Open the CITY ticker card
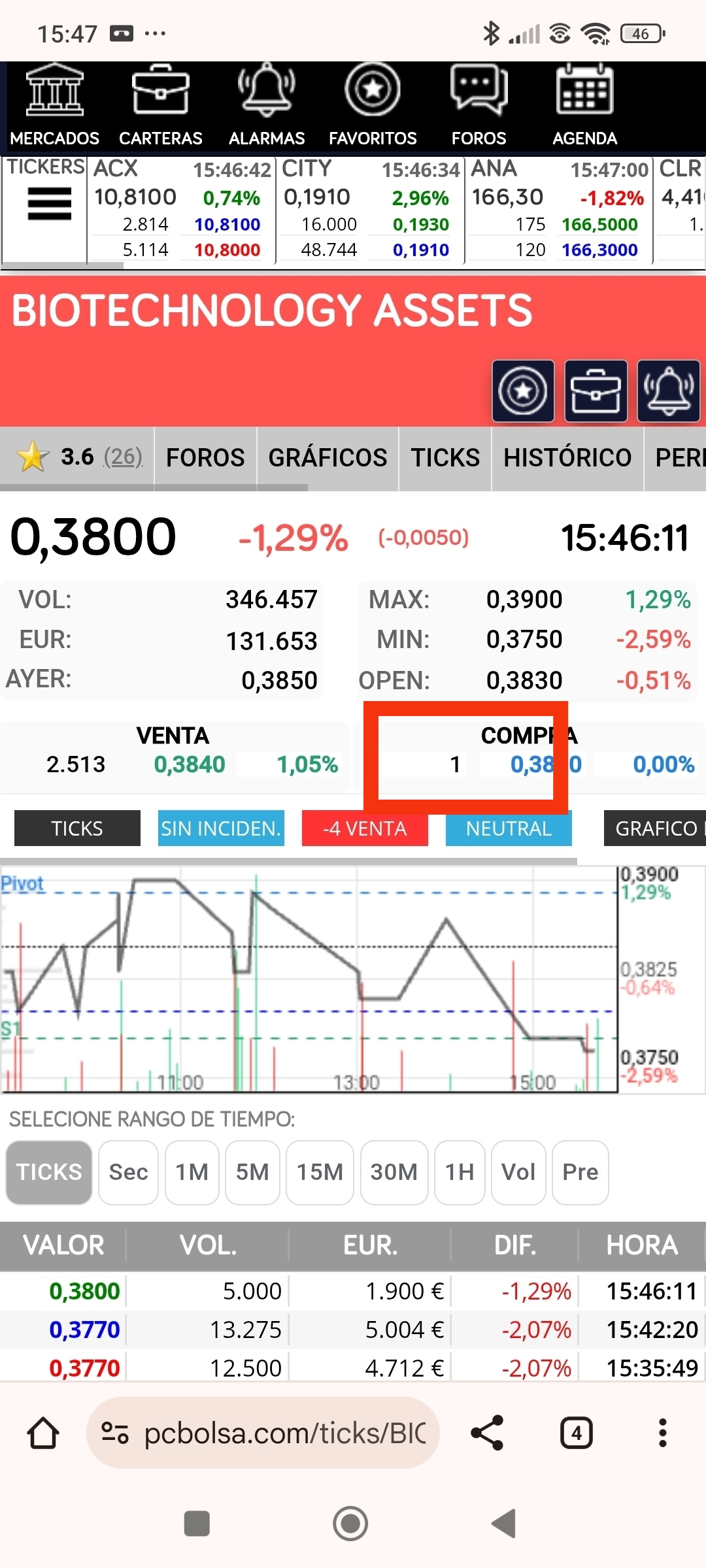Viewport: 706px width, 1568px height. 370,210
